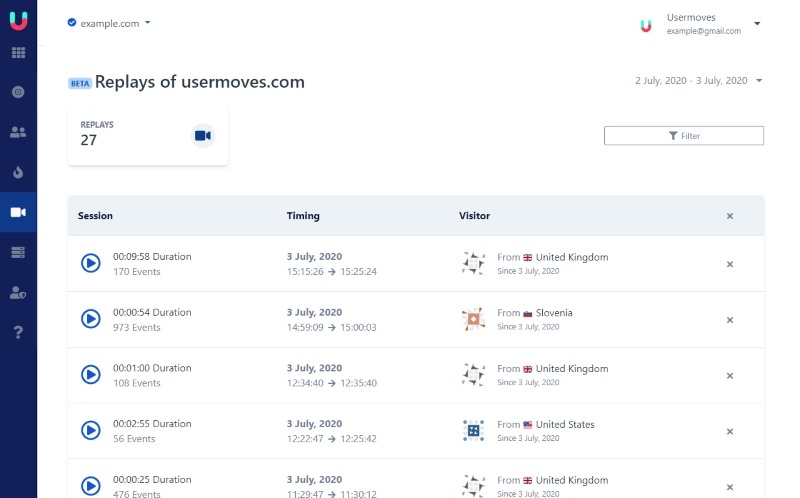Open the United States visitor avatar

point(473,431)
